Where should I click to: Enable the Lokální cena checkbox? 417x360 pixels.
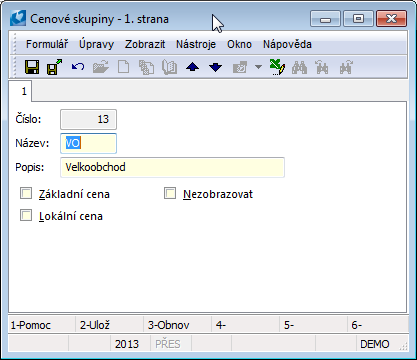point(26,215)
